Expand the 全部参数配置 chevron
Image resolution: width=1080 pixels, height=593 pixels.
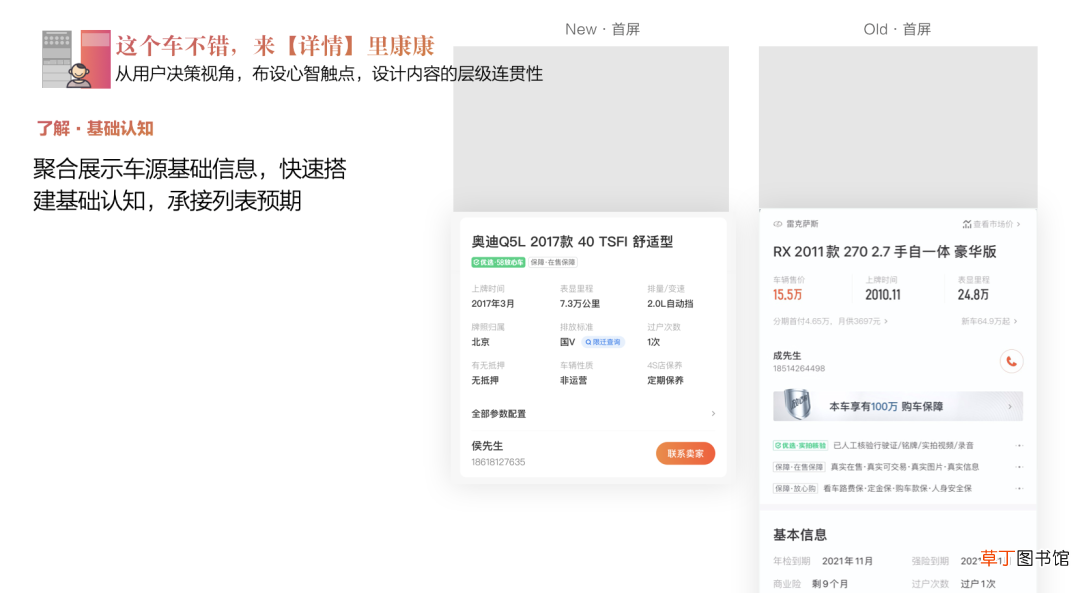click(713, 413)
